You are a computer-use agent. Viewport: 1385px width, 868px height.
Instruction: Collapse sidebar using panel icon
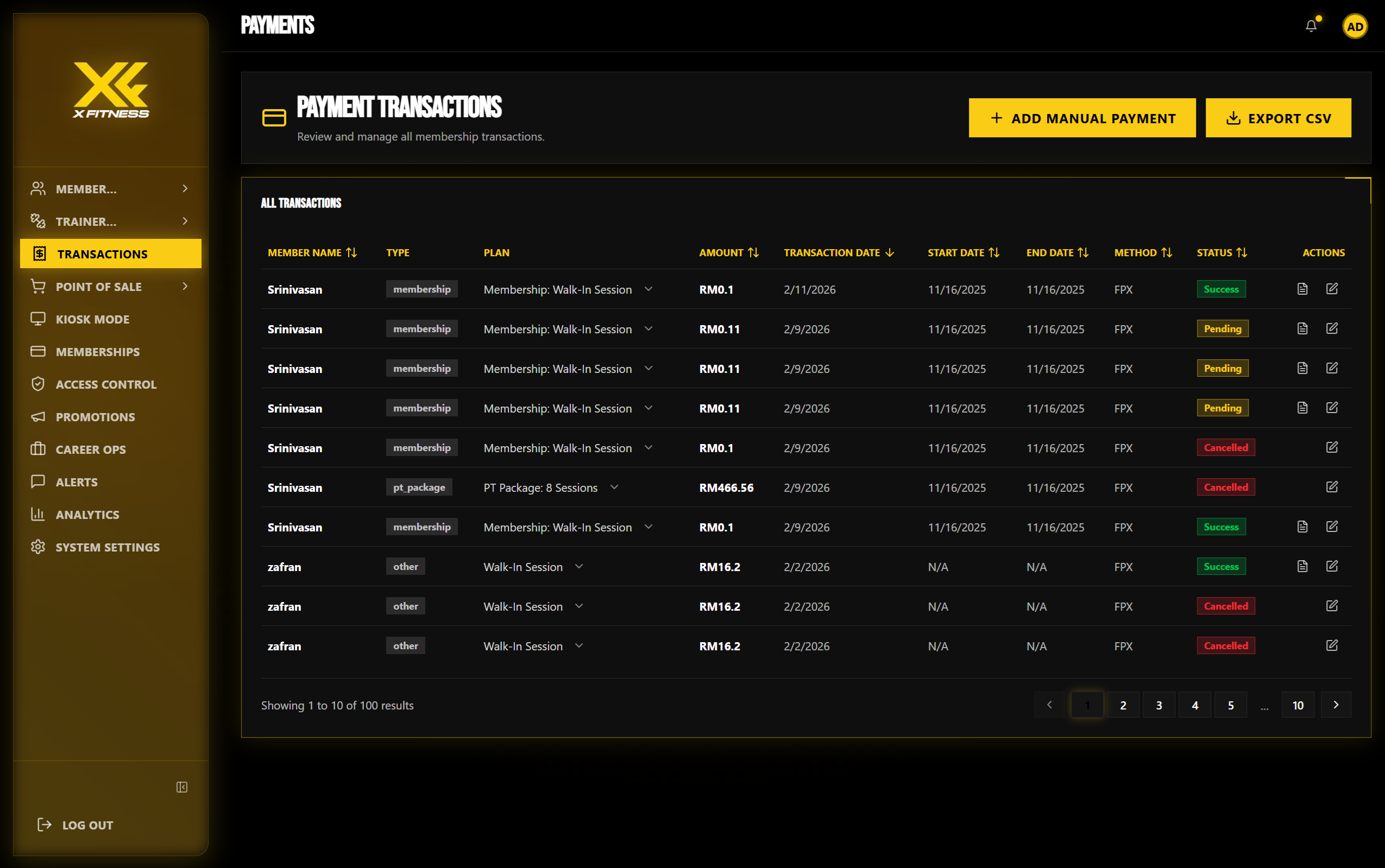click(181, 787)
